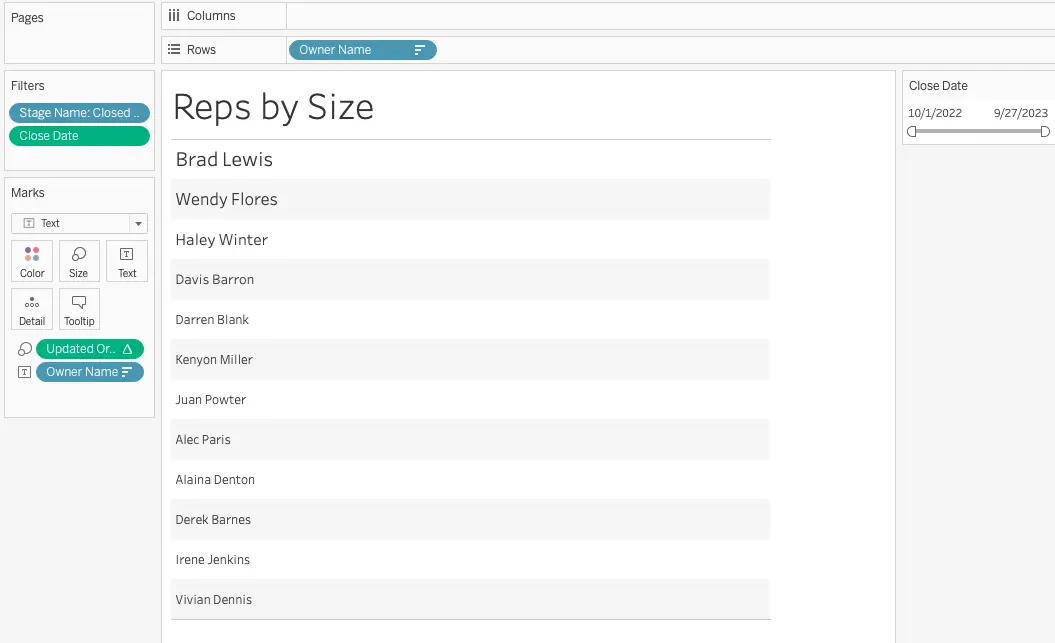Click the Reps by Size worksheet title
Screen dimensions: 1055x643
pos(271,107)
